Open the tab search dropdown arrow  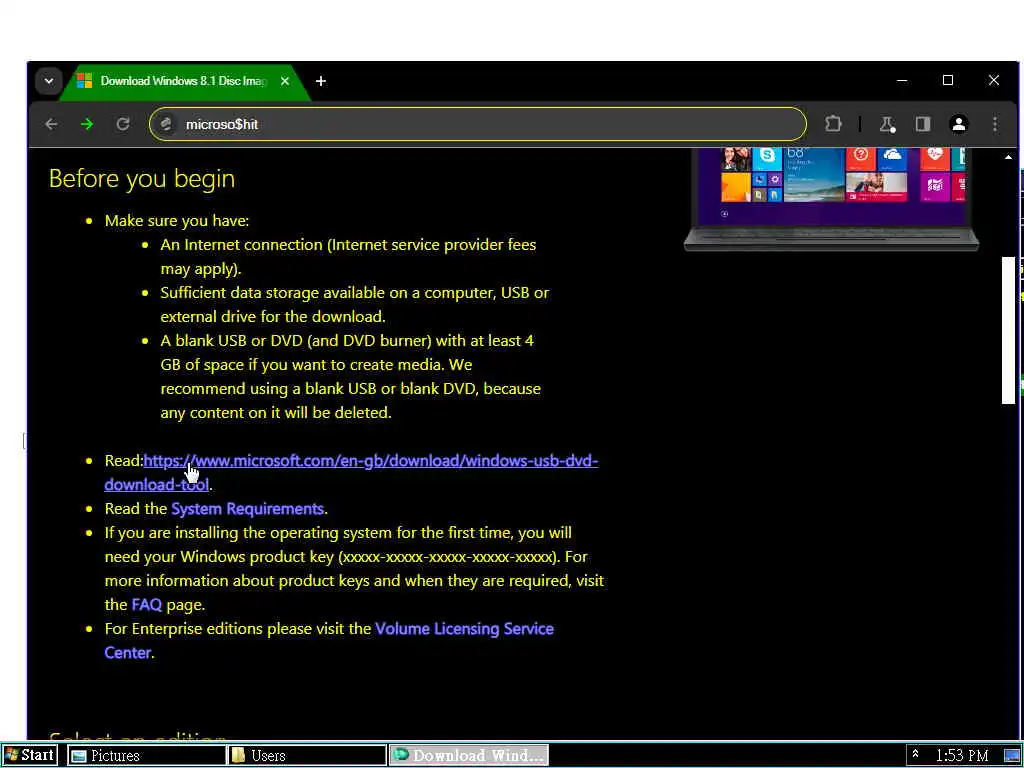48,81
